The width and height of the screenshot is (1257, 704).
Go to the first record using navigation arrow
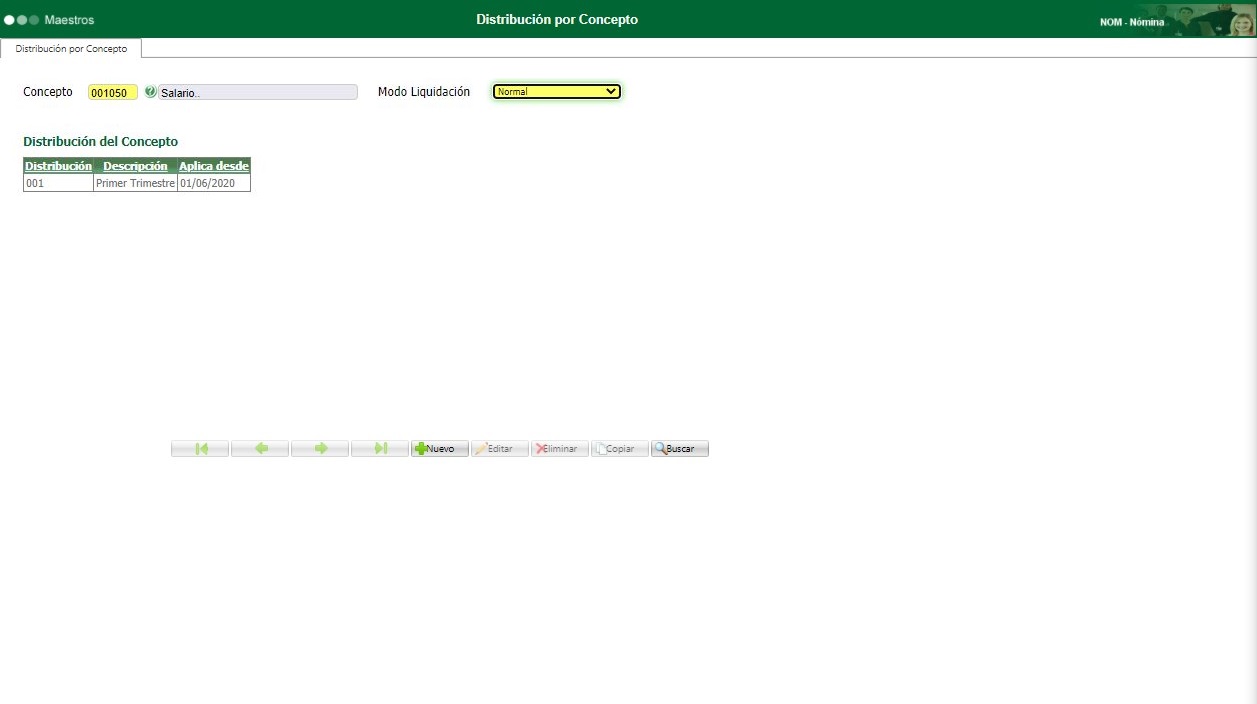pos(199,448)
